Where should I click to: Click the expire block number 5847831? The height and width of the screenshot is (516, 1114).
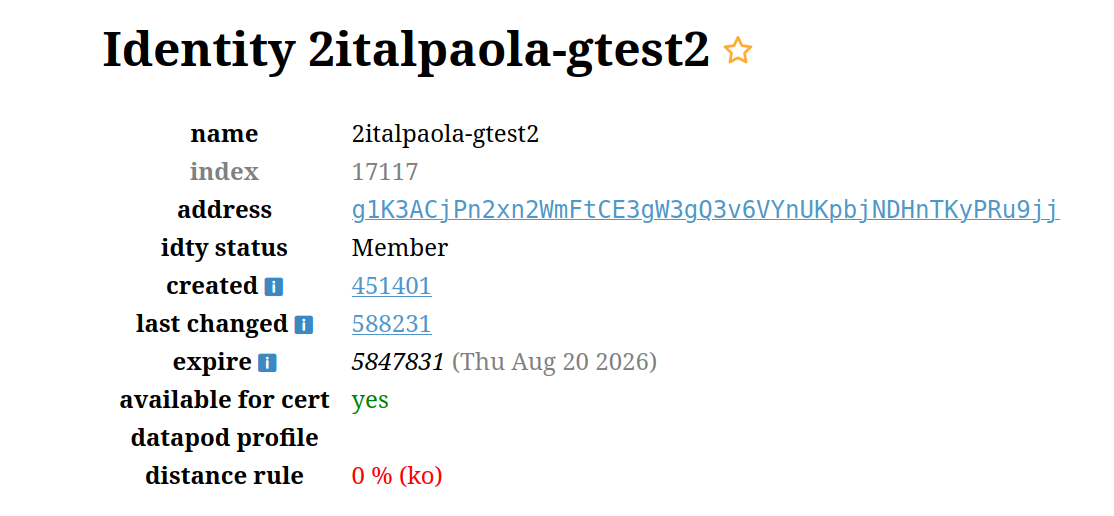tap(398, 362)
